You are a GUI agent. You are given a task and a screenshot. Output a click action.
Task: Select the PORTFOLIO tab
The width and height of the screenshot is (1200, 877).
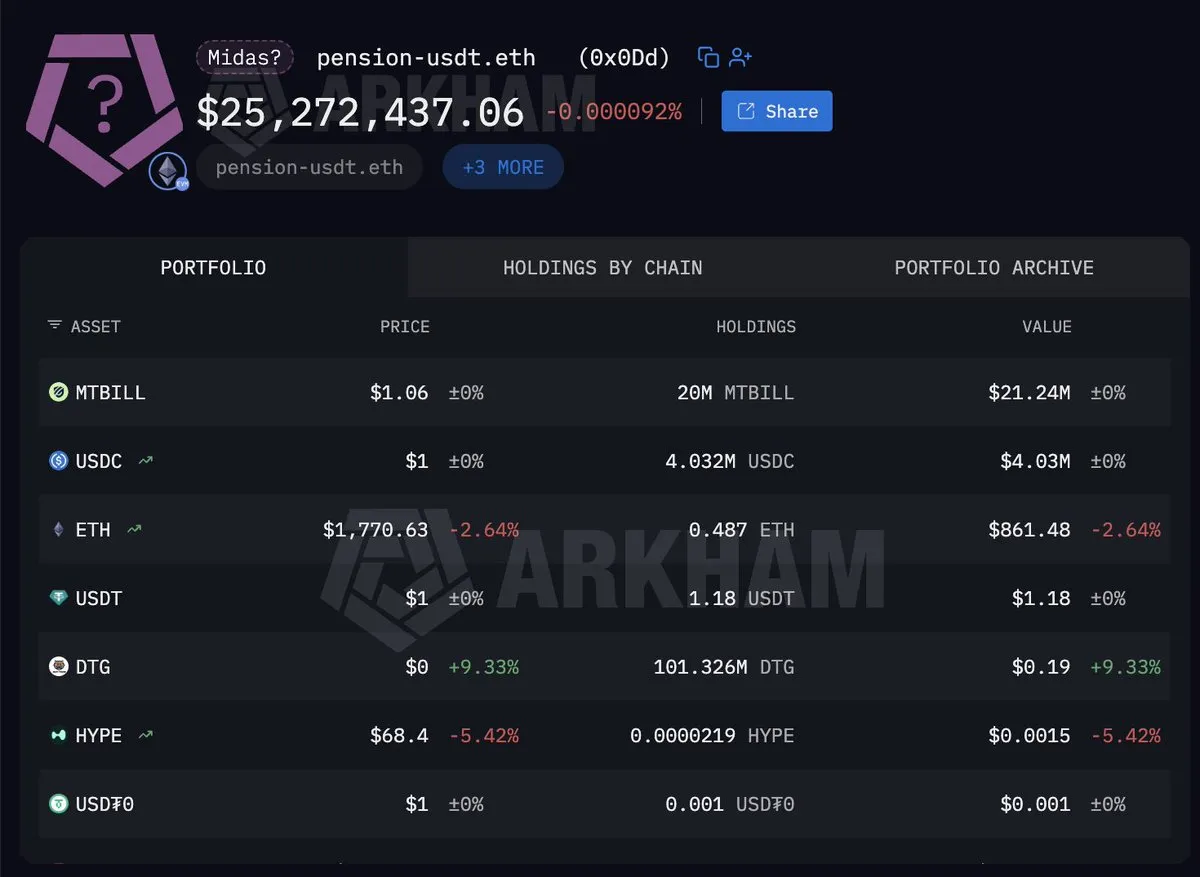(x=213, y=268)
